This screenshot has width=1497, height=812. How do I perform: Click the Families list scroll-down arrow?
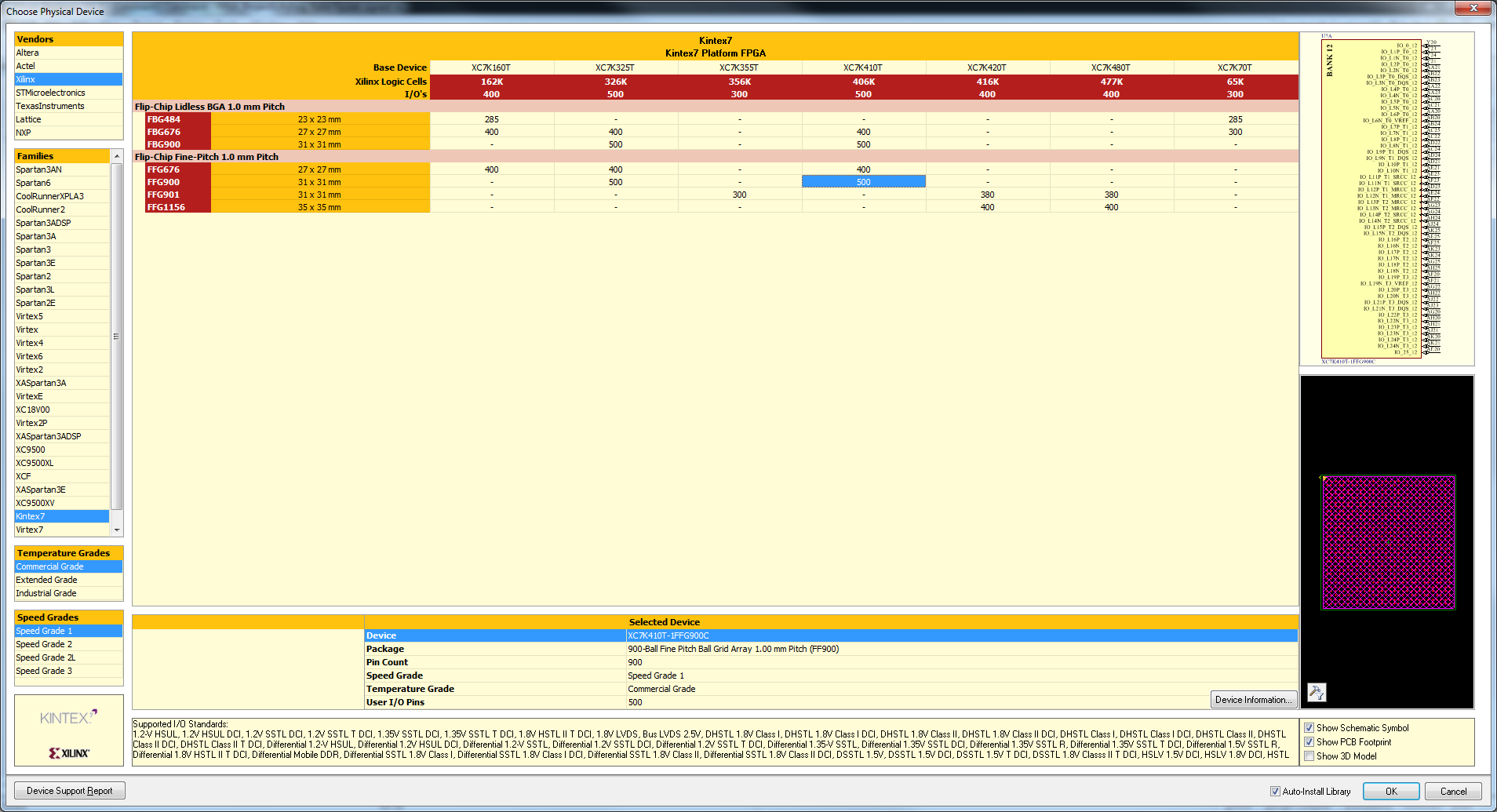pyautogui.click(x=117, y=530)
